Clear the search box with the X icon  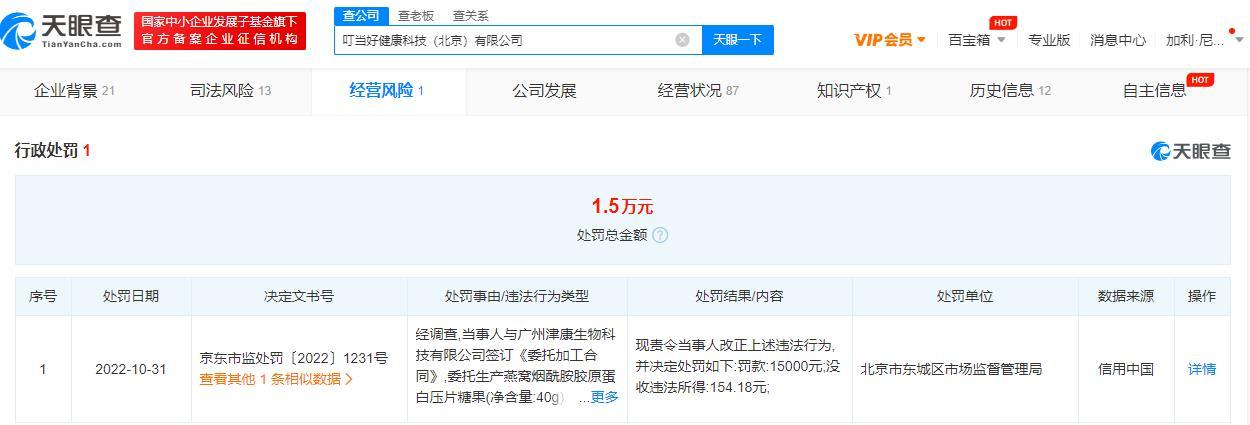point(682,40)
